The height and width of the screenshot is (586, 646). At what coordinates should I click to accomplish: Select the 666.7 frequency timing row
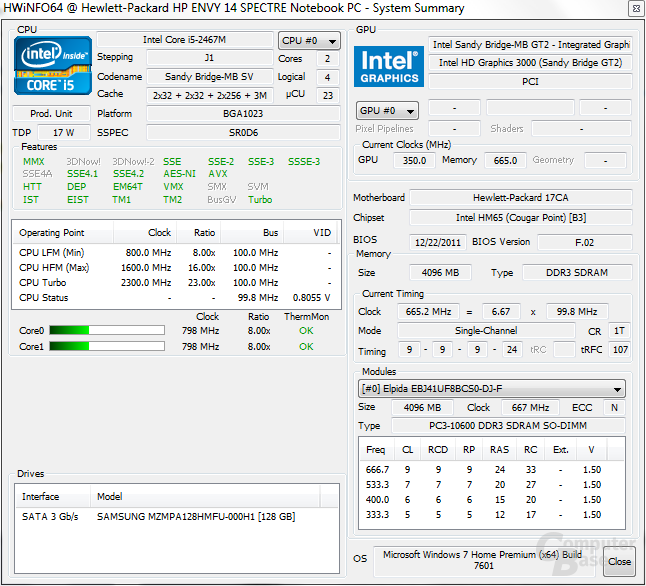click(492, 470)
